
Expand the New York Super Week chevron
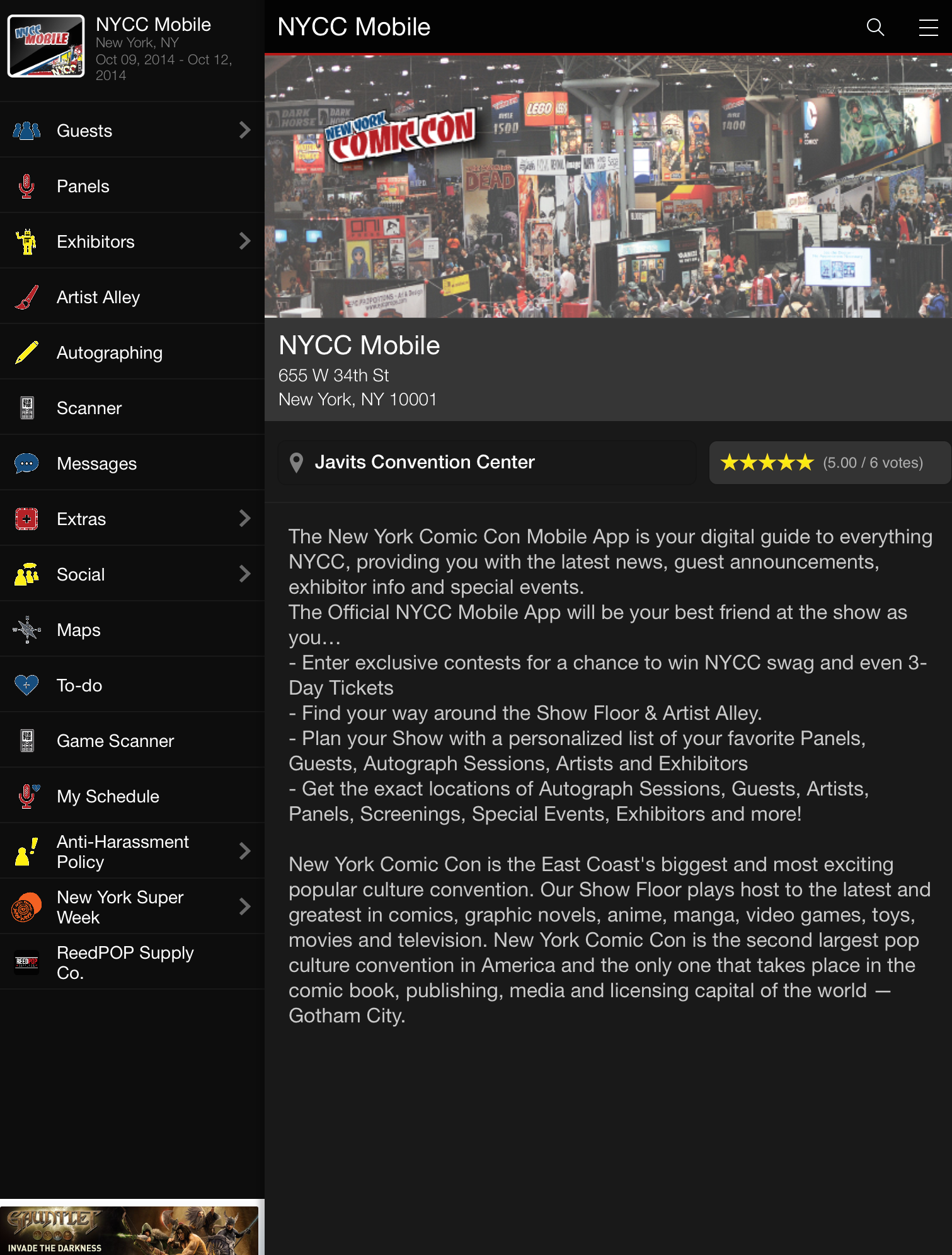[x=245, y=907]
